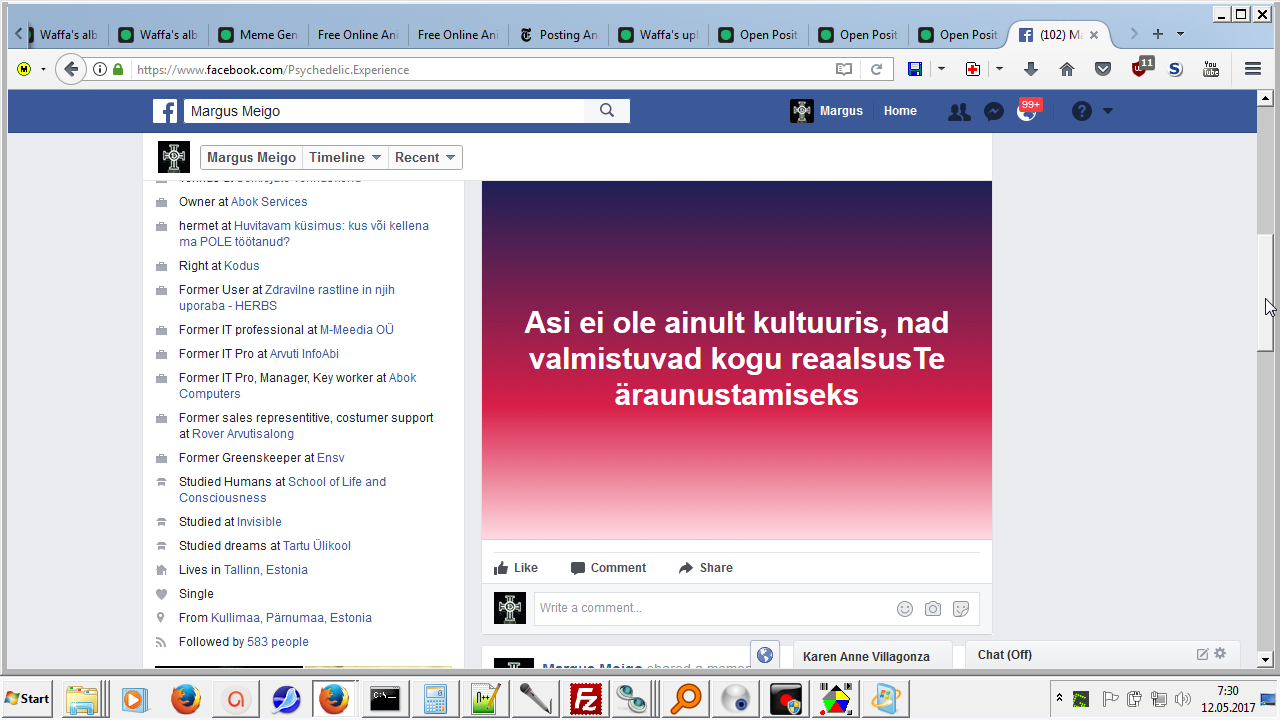The height and width of the screenshot is (720, 1280).
Task: Post a sticker via the sticker icon
Action: (x=961, y=608)
